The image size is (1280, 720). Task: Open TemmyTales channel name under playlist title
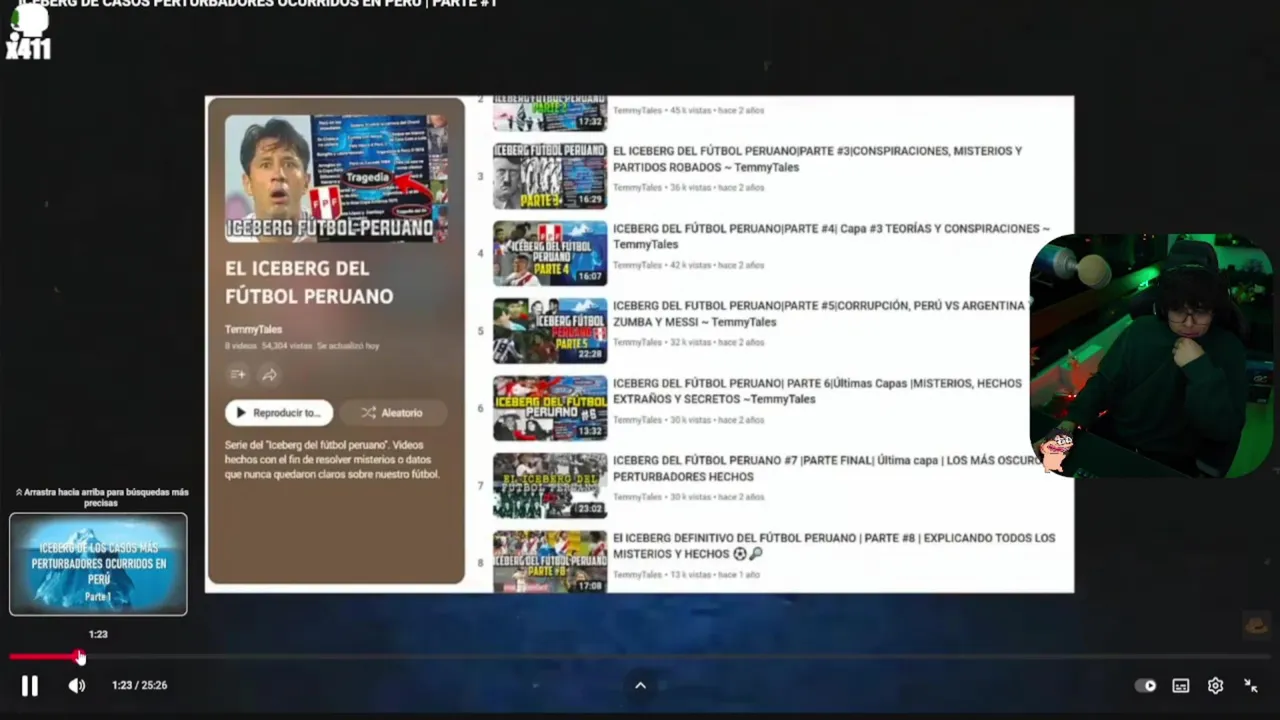253,329
